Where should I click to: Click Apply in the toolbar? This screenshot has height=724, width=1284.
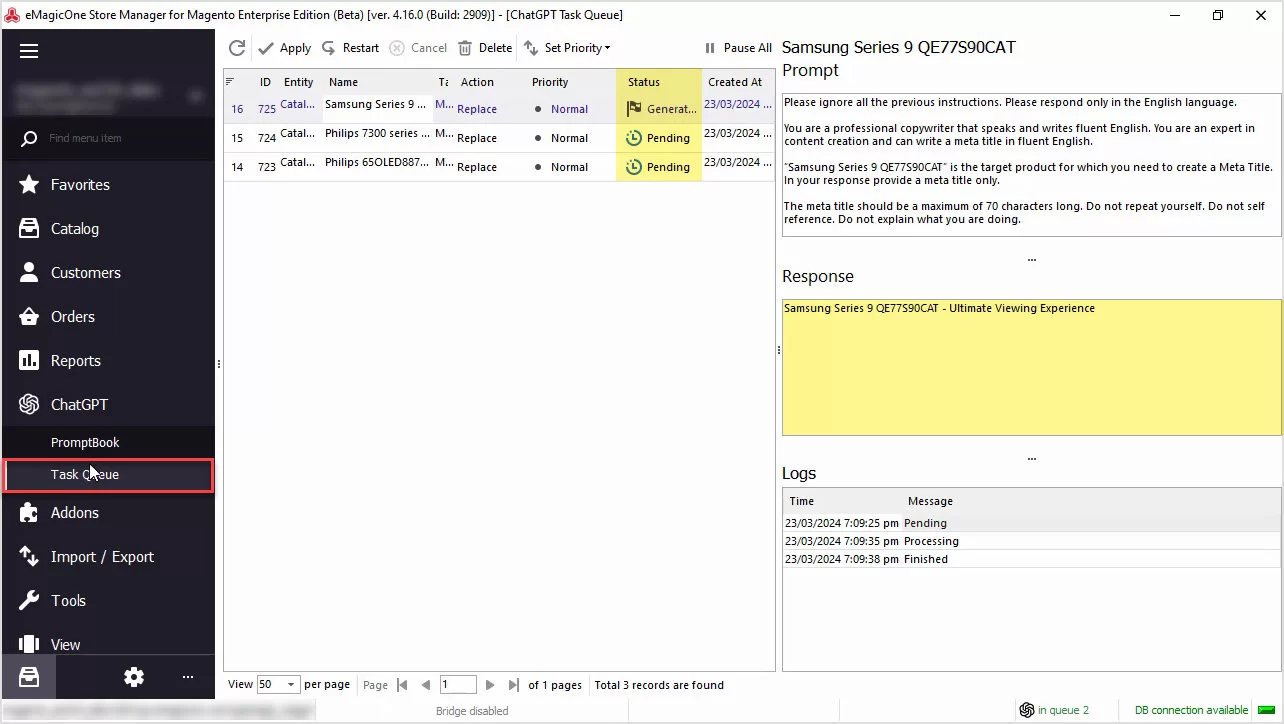pyautogui.click(x=285, y=48)
